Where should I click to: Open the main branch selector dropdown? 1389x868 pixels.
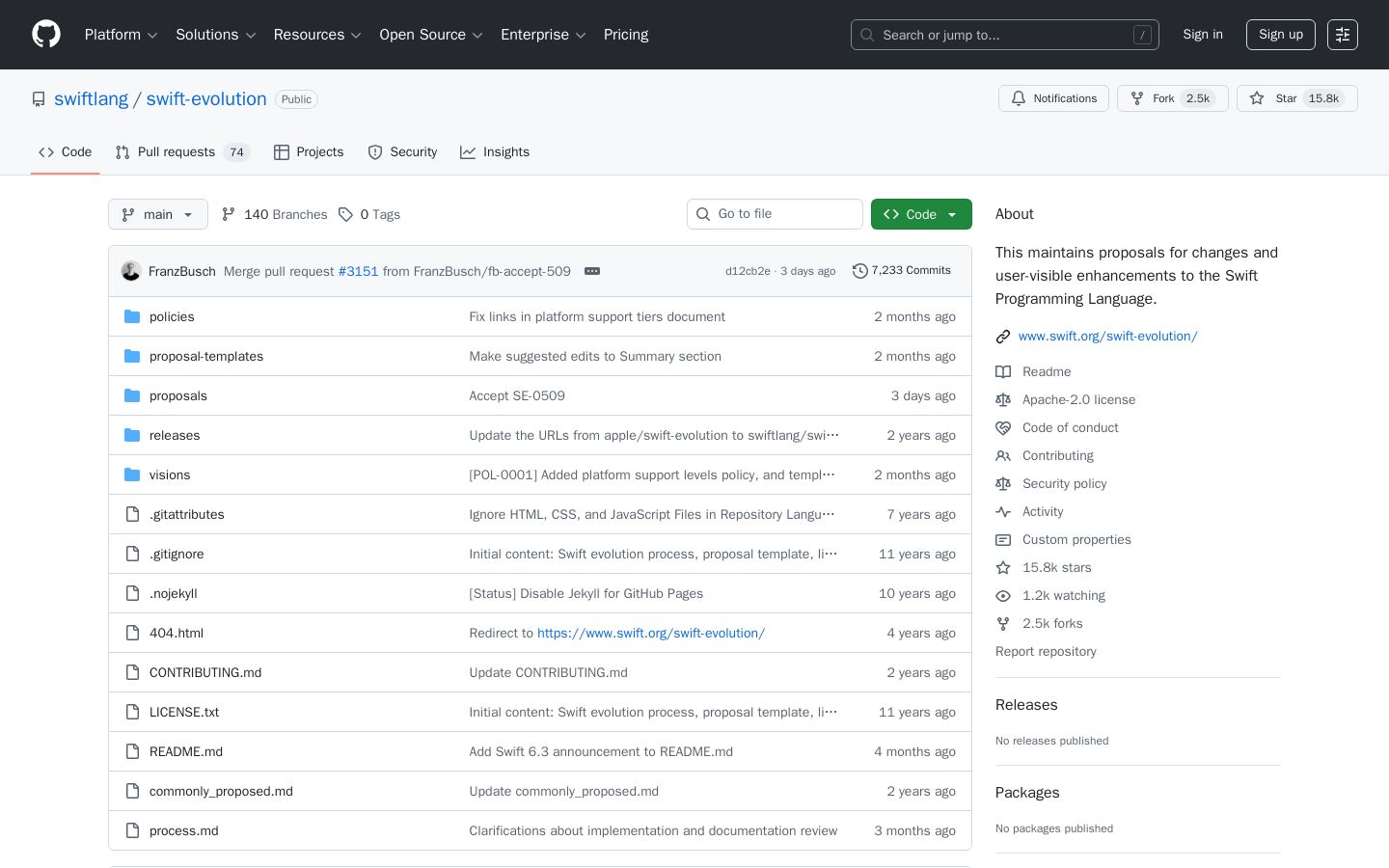tap(158, 214)
